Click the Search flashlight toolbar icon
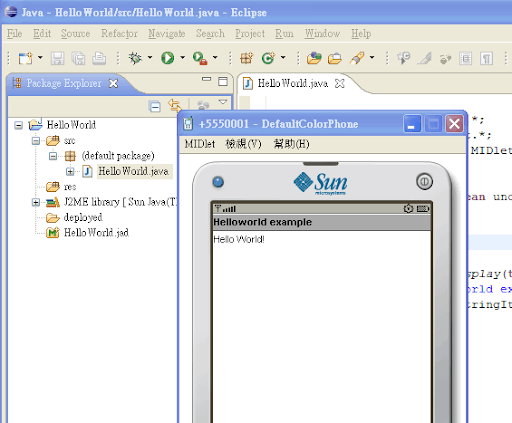 357,58
